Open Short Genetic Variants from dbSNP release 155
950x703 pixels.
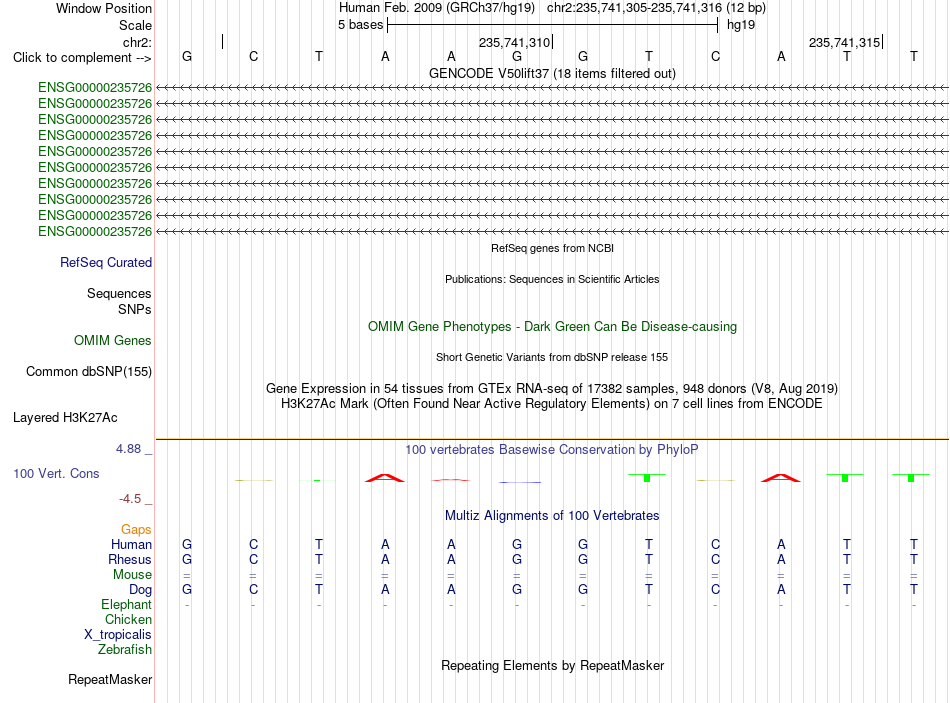[552, 357]
